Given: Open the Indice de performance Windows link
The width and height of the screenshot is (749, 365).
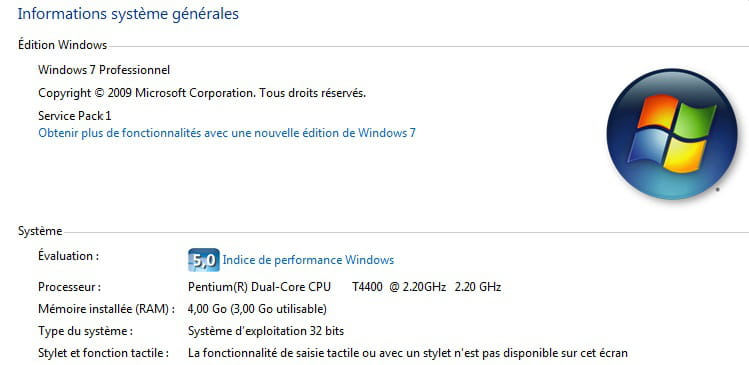Looking at the screenshot, I should pos(308,260).
